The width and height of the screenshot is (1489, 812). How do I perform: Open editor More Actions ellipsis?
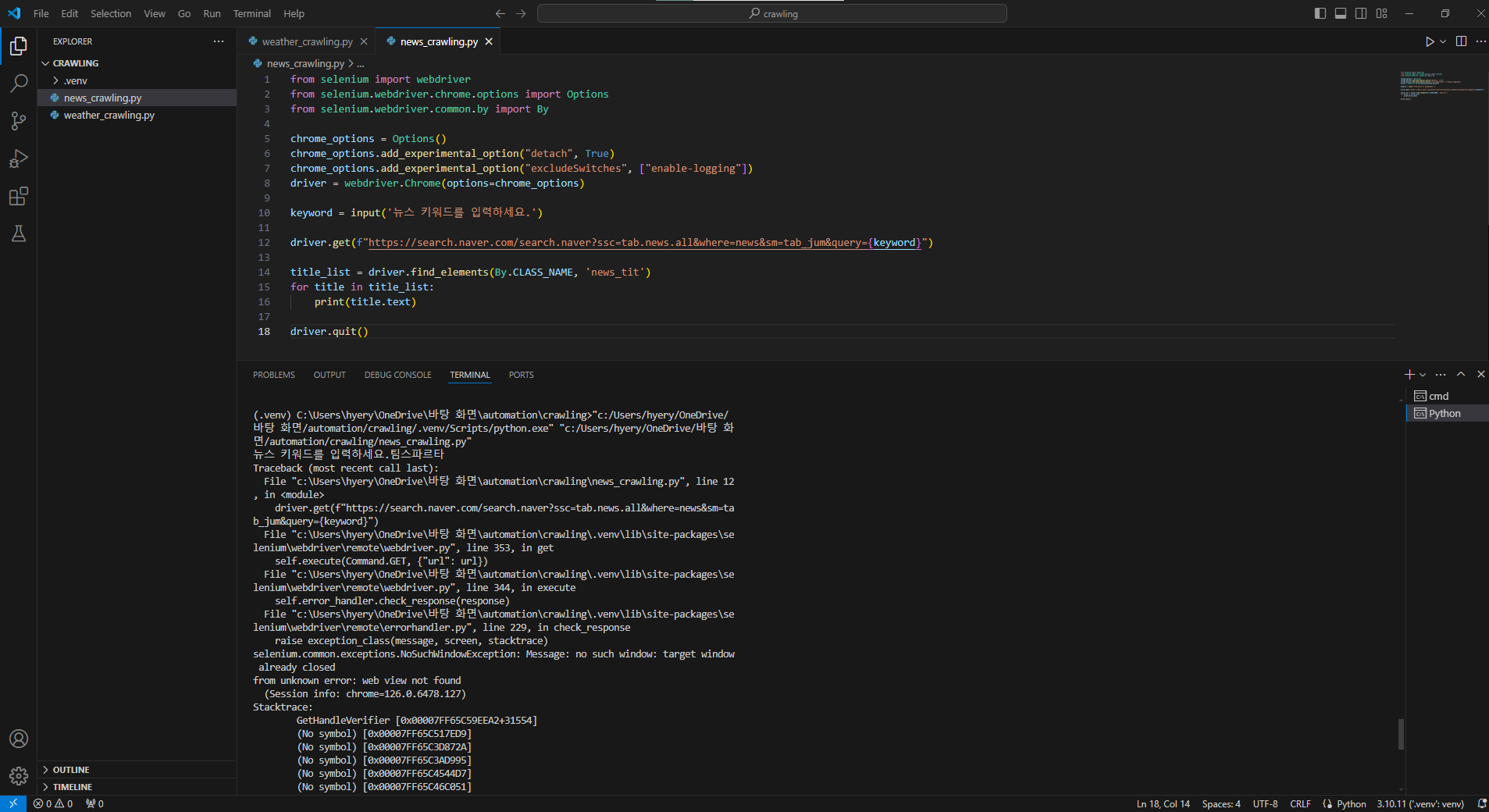(1480, 41)
